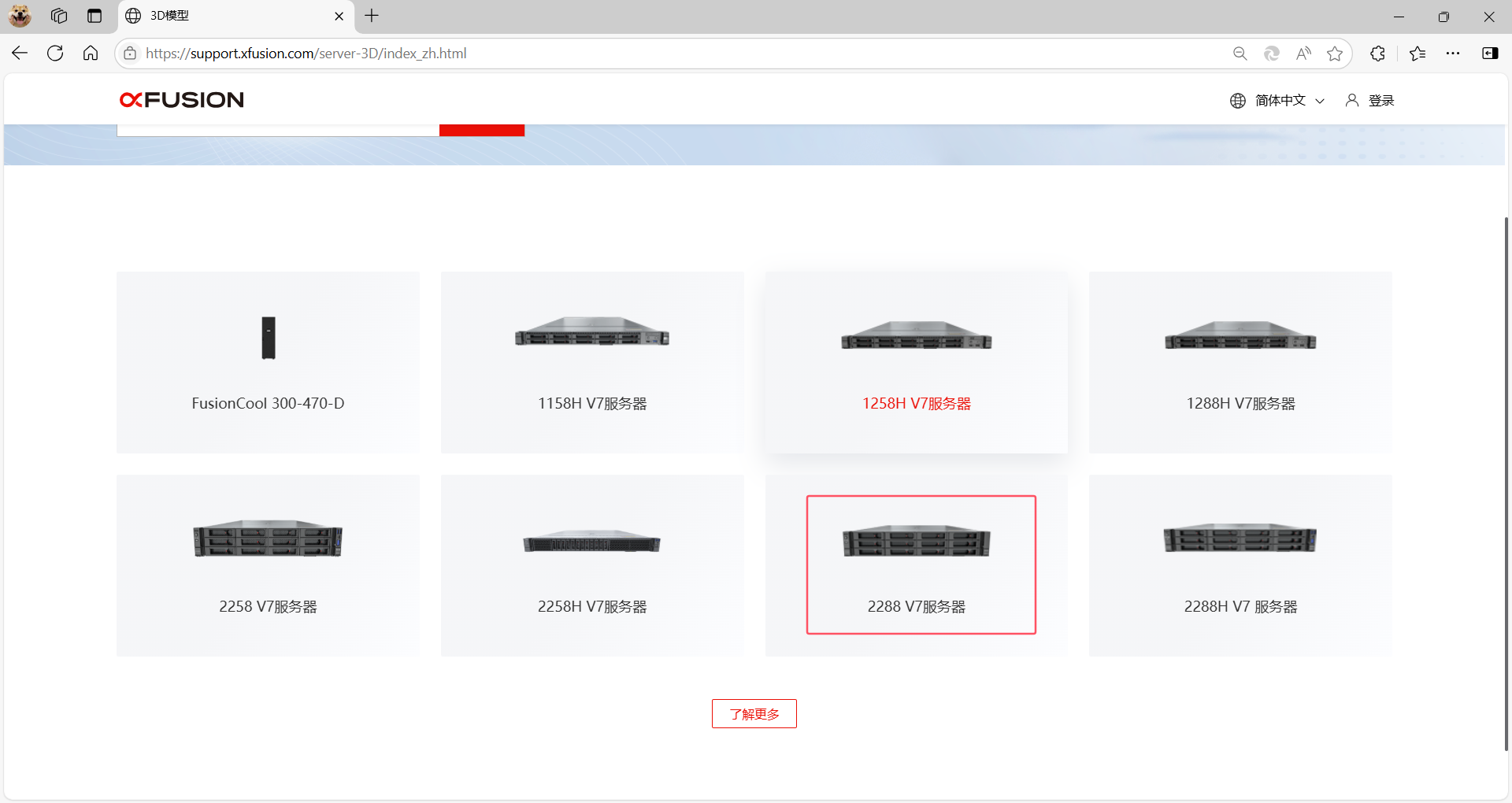
Task: Open the browser profile avatar
Action: click(x=20, y=16)
